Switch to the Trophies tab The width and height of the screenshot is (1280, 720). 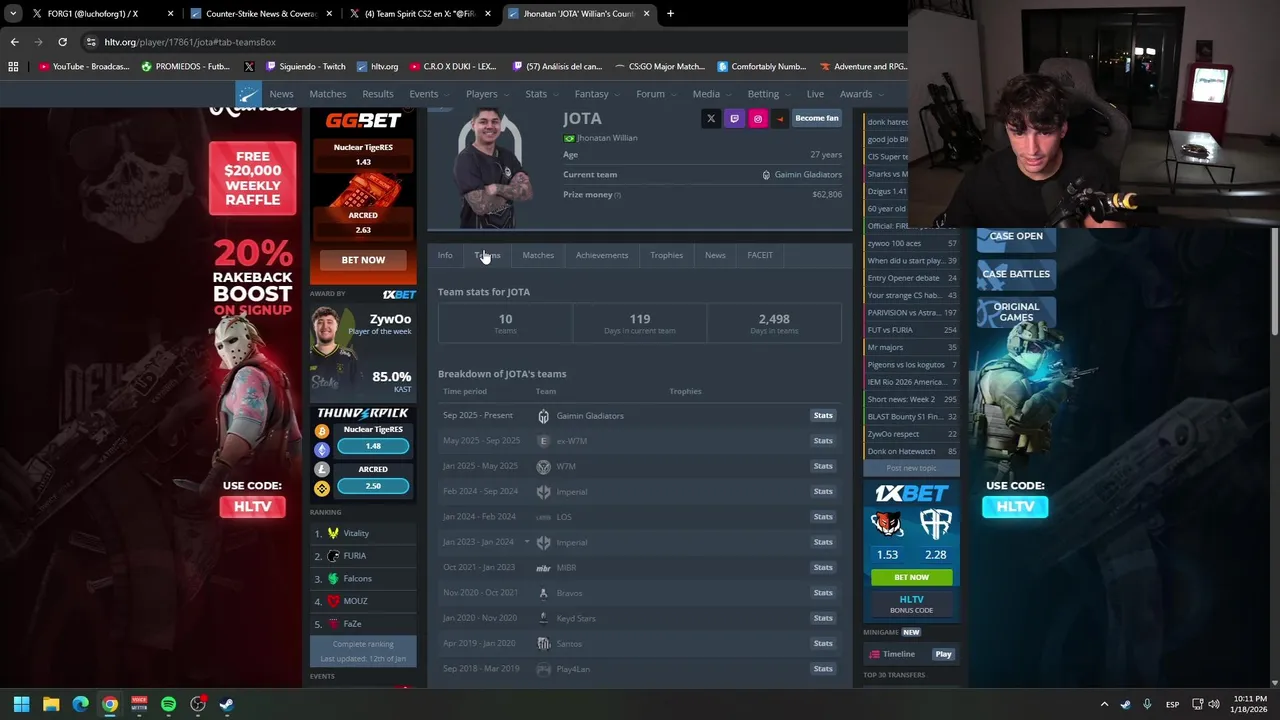pos(666,255)
